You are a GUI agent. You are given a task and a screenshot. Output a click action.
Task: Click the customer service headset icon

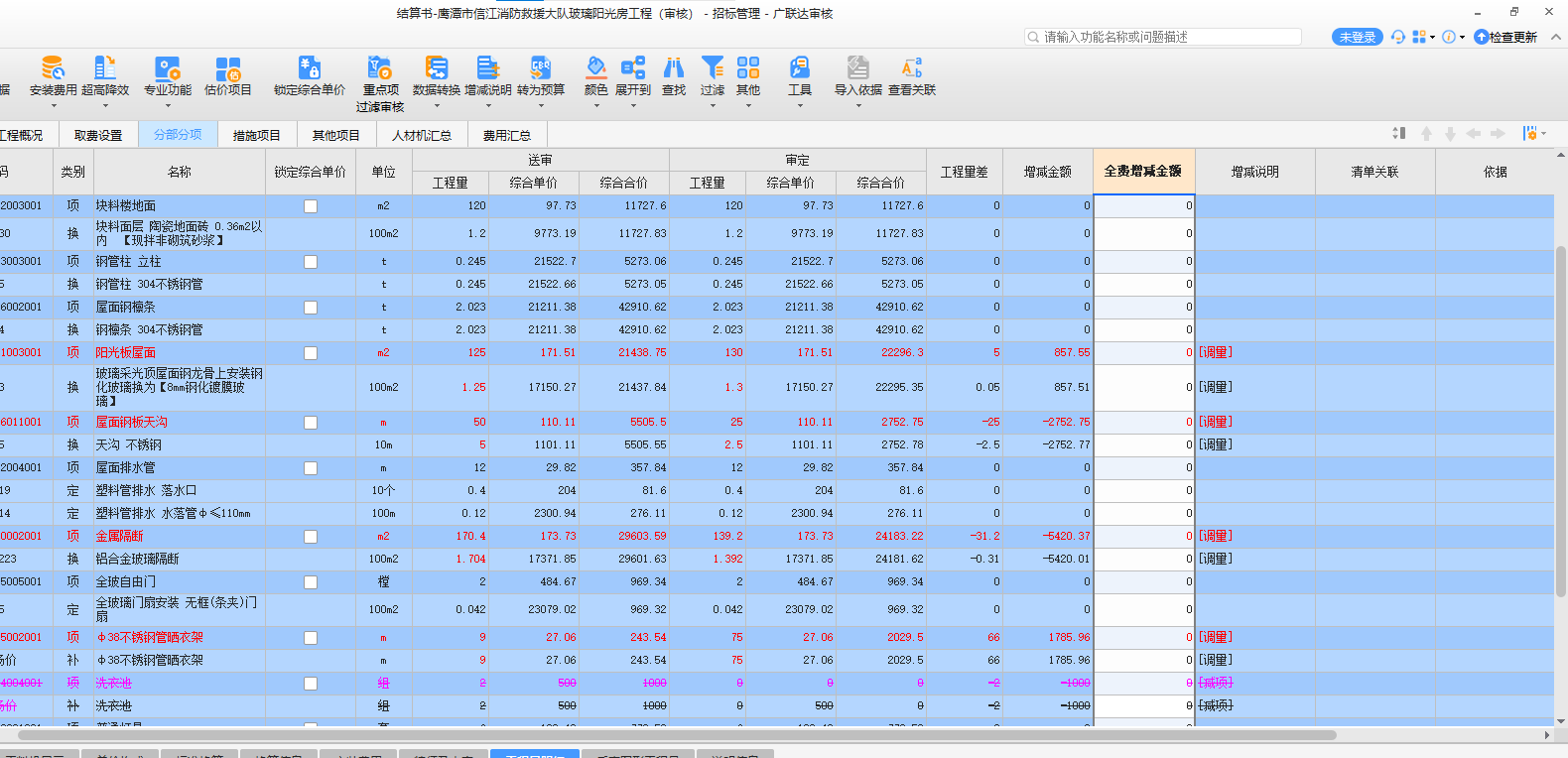pos(1398,37)
